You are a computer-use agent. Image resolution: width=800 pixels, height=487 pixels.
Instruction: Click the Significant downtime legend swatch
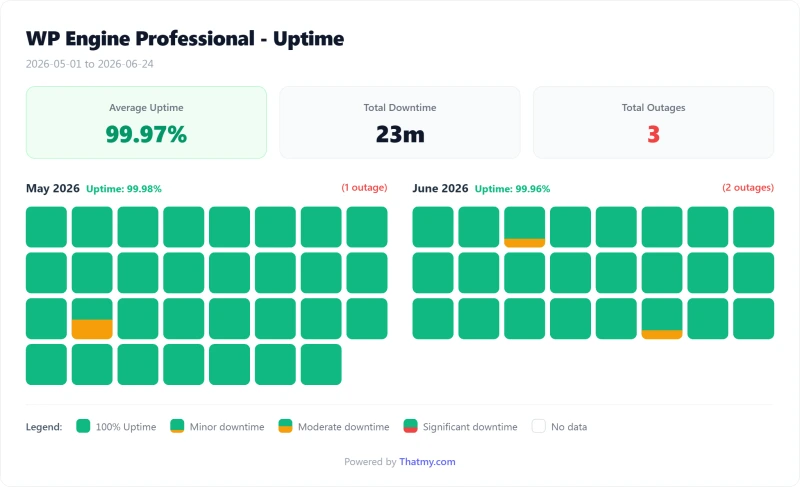[410, 426]
